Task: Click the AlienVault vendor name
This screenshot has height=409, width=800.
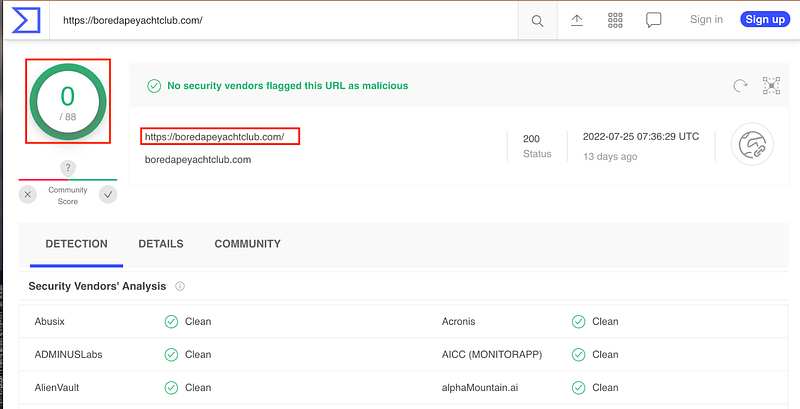Action: tap(57, 388)
